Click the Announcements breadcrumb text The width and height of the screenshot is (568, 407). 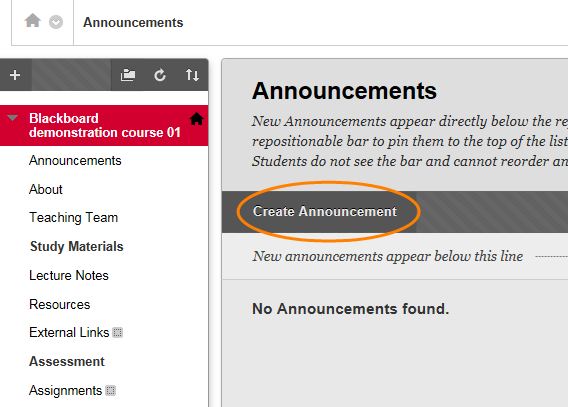point(133,22)
